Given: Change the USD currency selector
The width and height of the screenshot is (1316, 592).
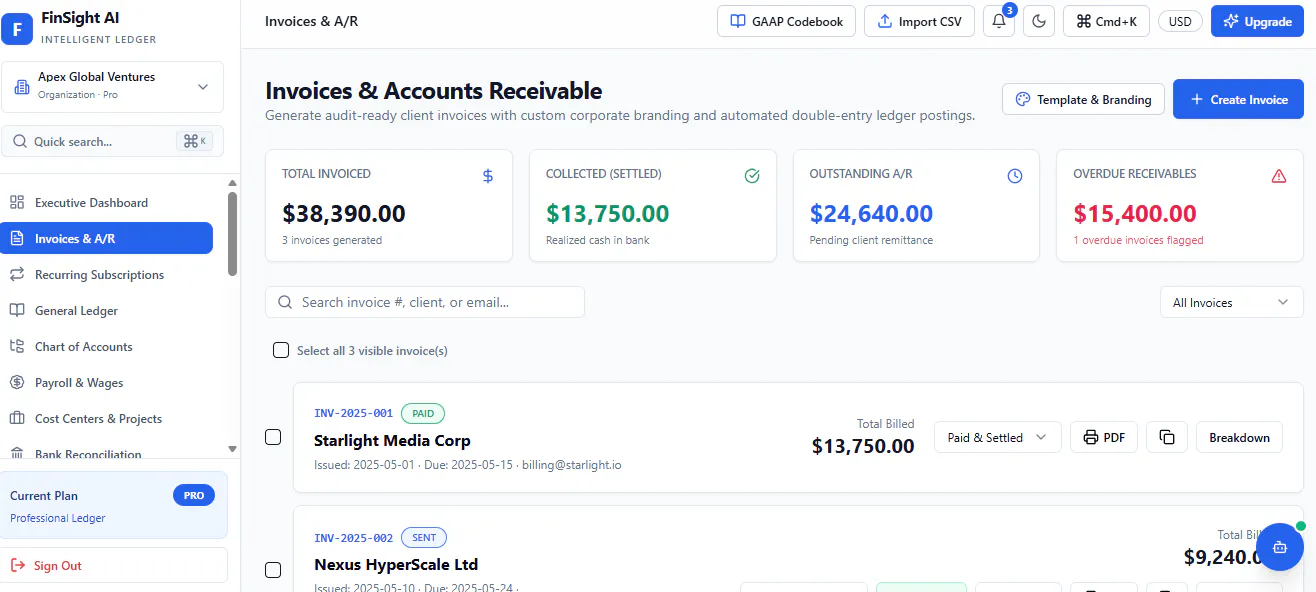Looking at the screenshot, I should click(x=1180, y=21).
